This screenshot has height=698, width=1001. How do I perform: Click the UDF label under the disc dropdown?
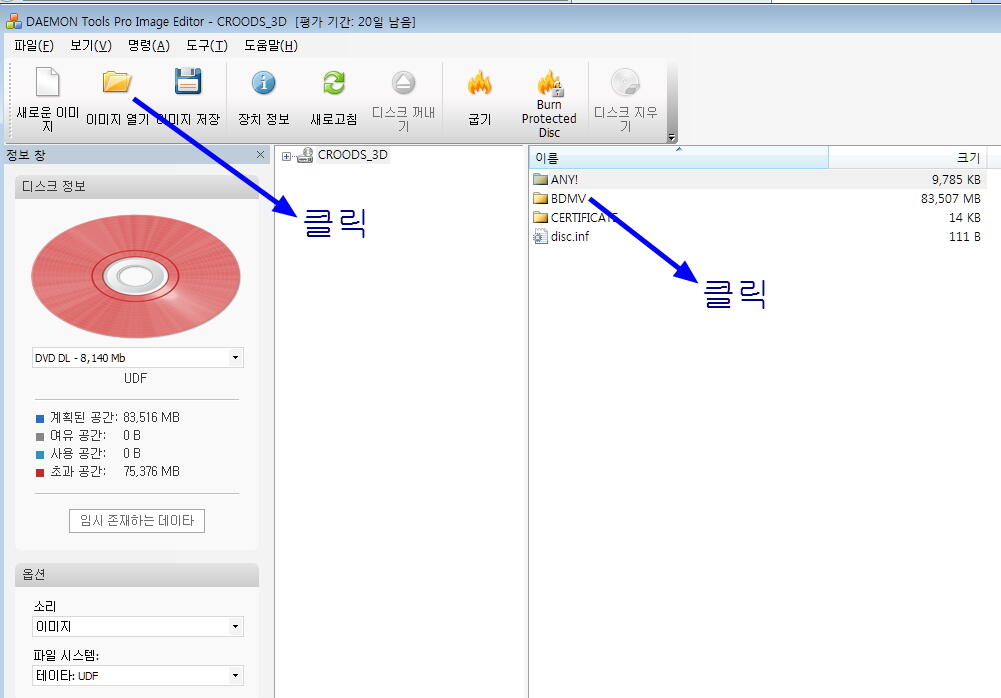[135, 378]
